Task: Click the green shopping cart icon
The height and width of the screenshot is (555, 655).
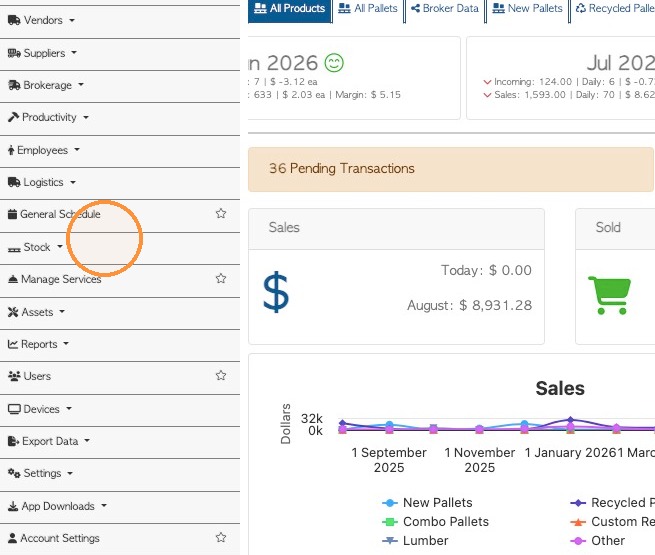Action: point(609,295)
